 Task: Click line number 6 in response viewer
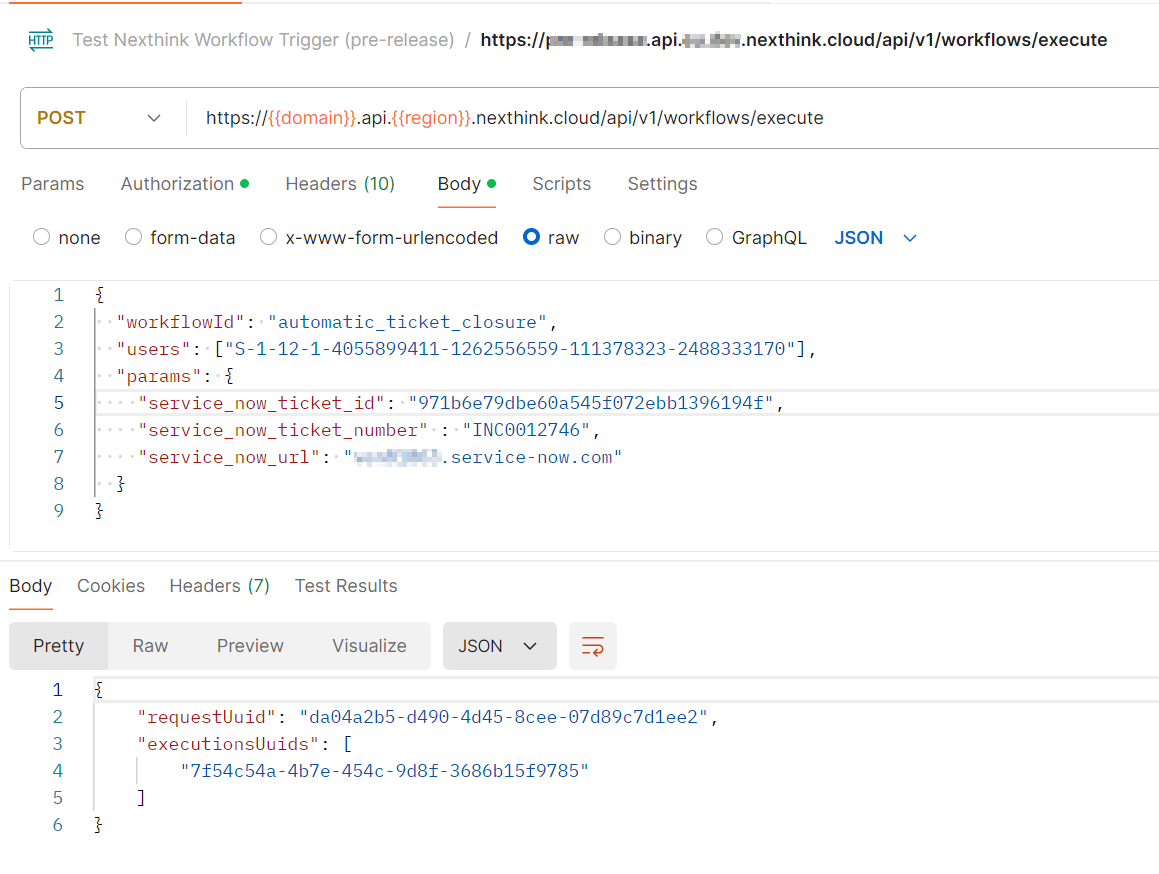coord(58,825)
